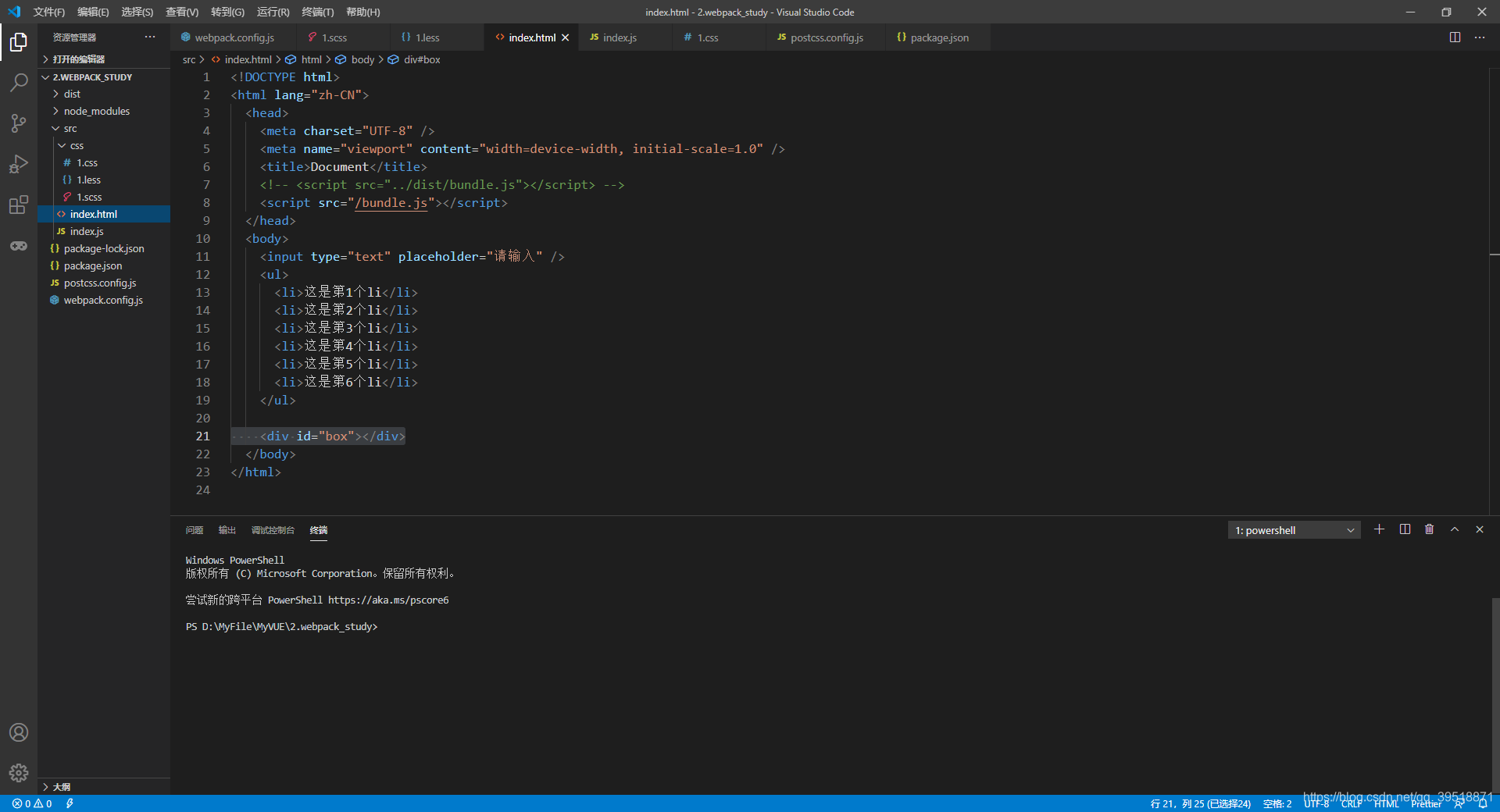Kill the terminal with the trash icon
This screenshot has height=812, width=1500.
click(x=1429, y=529)
